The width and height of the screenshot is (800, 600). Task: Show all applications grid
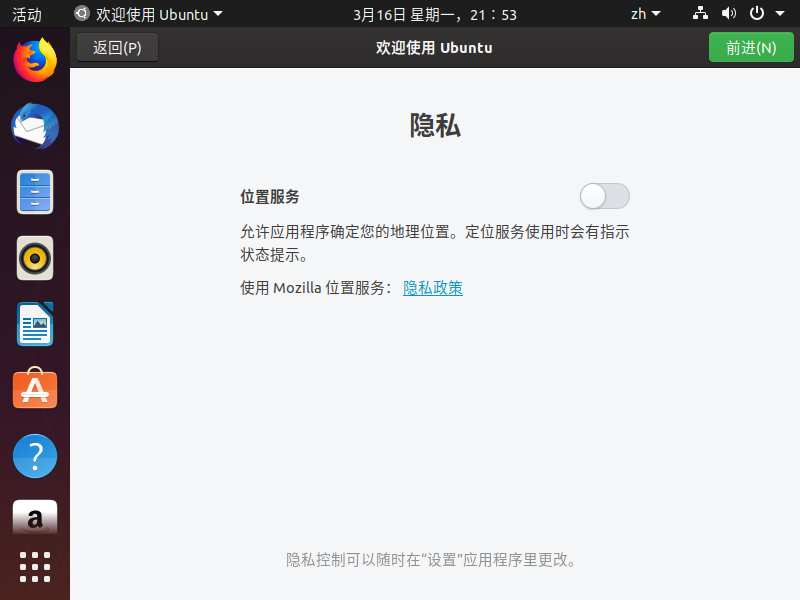[x=35, y=567]
